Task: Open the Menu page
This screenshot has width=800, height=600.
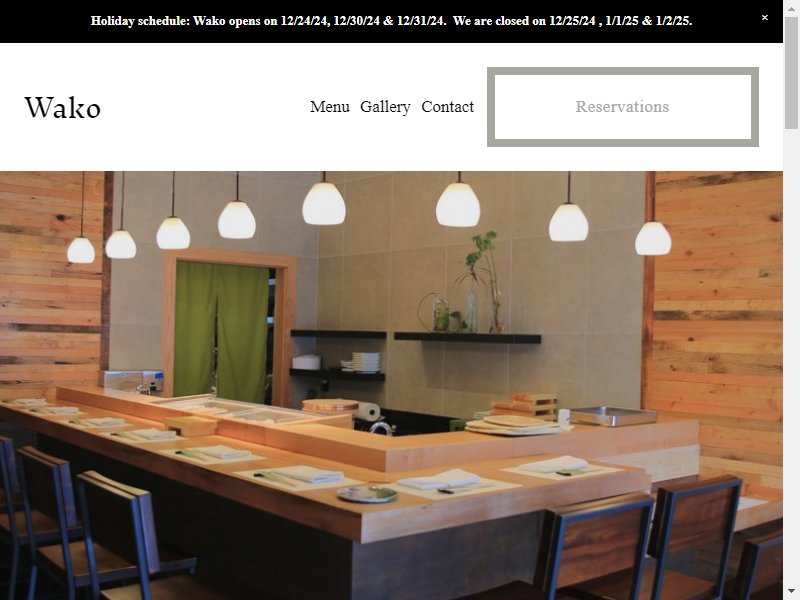Action: click(x=330, y=107)
